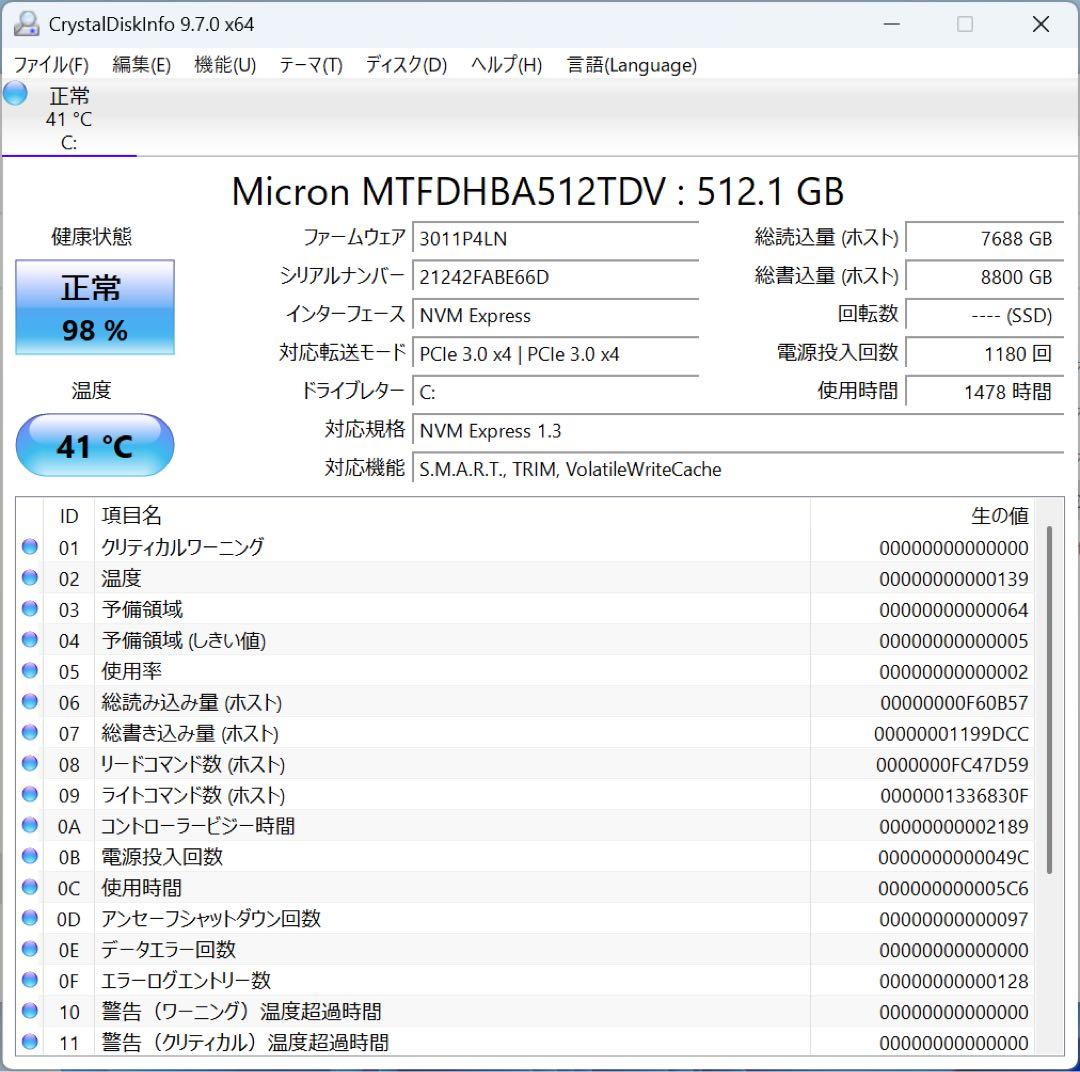Open the テーマ(T) menu
The image size is (1080, 1072).
click(x=313, y=65)
